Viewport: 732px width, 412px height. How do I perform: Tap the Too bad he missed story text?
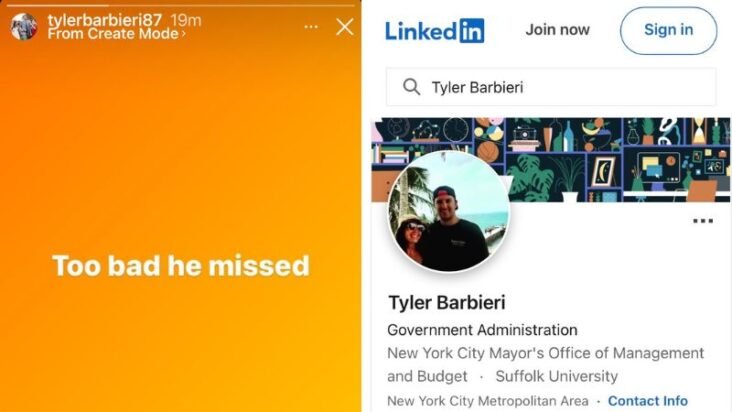[181, 265]
